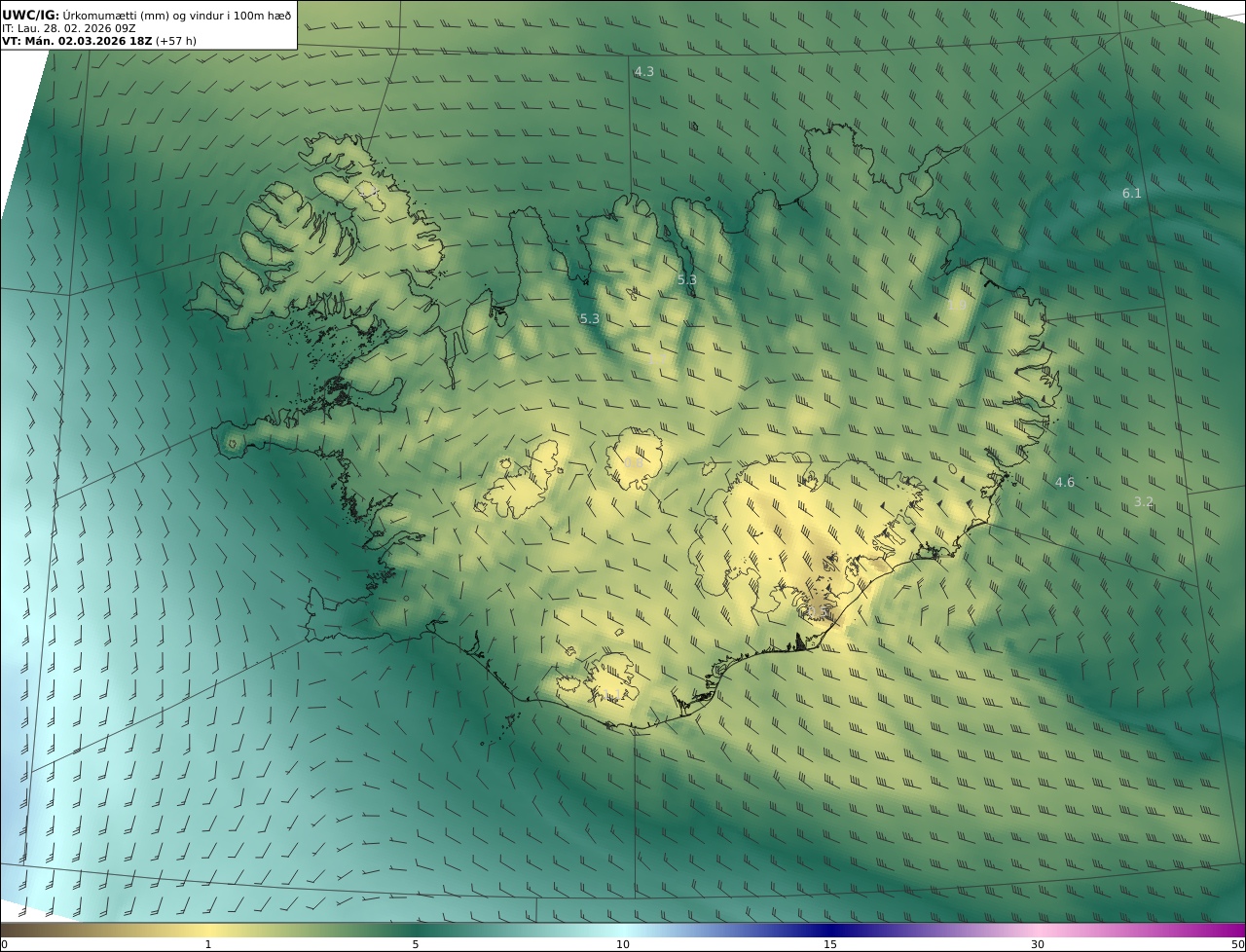The width and height of the screenshot is (1246, 952).
Task: Click the UWC/IG map title line
Action: coord(148,16)
